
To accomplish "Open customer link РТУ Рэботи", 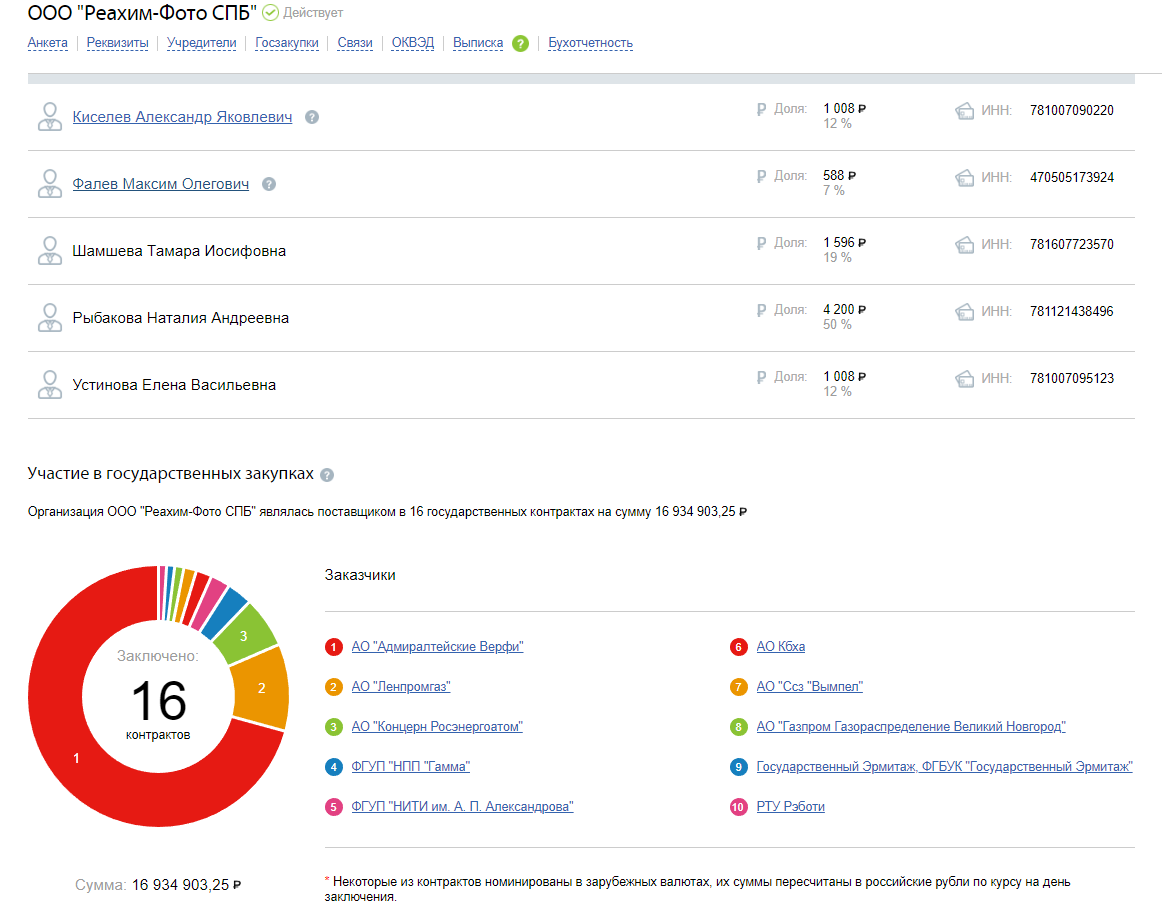I will click(x=791, y=806).
